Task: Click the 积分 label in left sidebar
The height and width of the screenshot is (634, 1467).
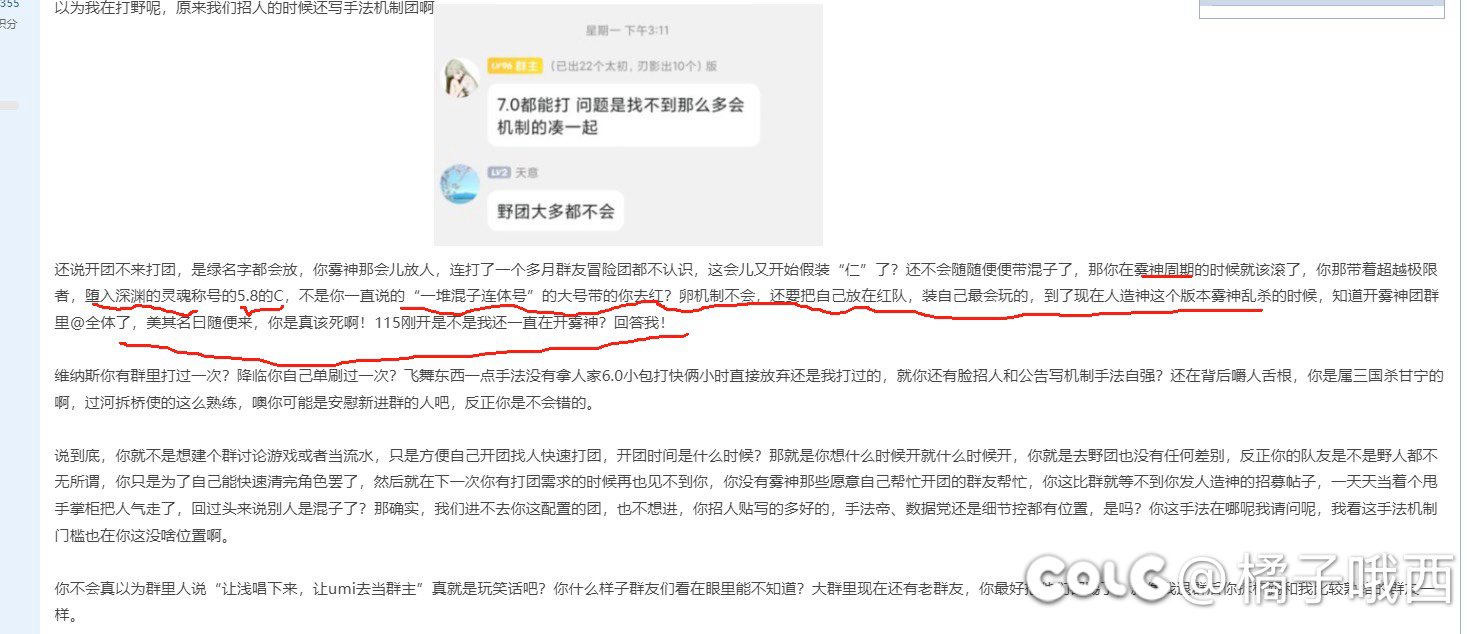Action: point(8,24)
